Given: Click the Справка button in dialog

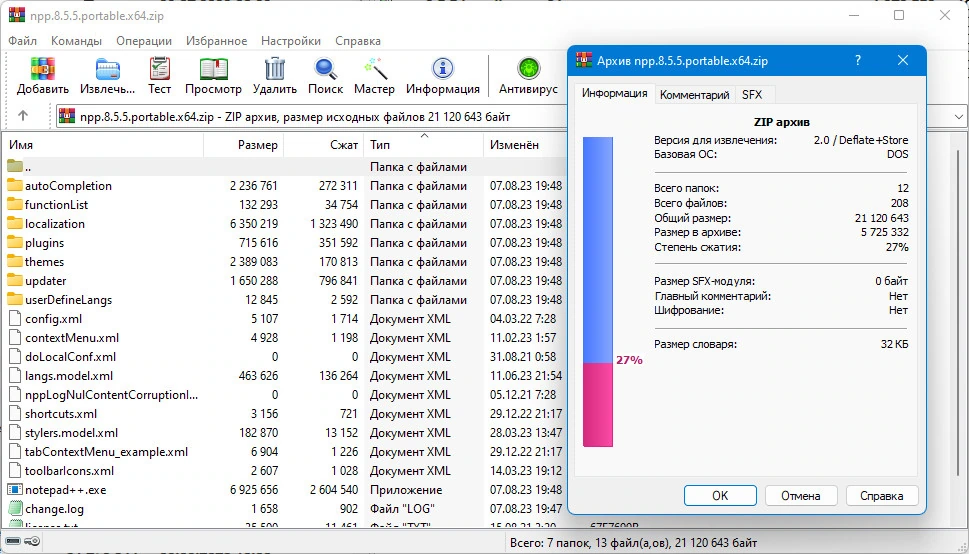Looking at the screenshot, I should (882, 495).
